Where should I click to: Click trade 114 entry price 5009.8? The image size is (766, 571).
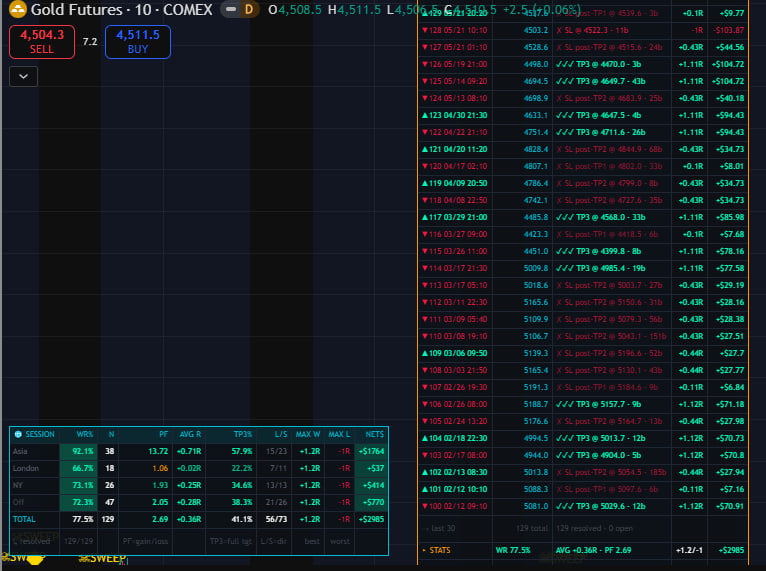tap(536, 268)
